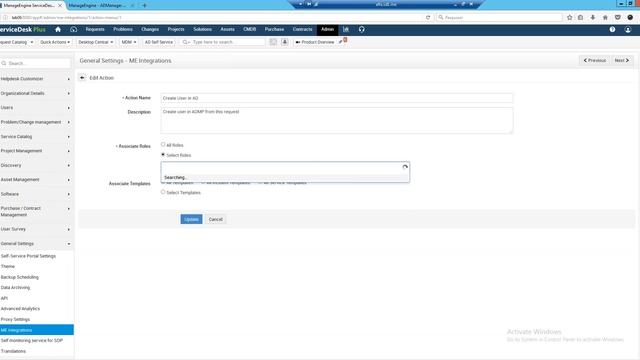Expand Service Catalog section

click(x=36, y=137)
